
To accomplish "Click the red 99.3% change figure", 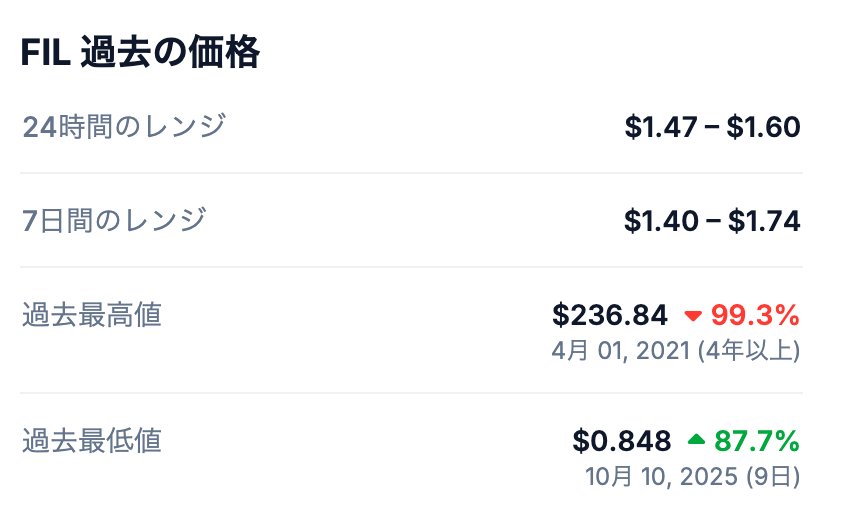I will (x=755, y=316).
